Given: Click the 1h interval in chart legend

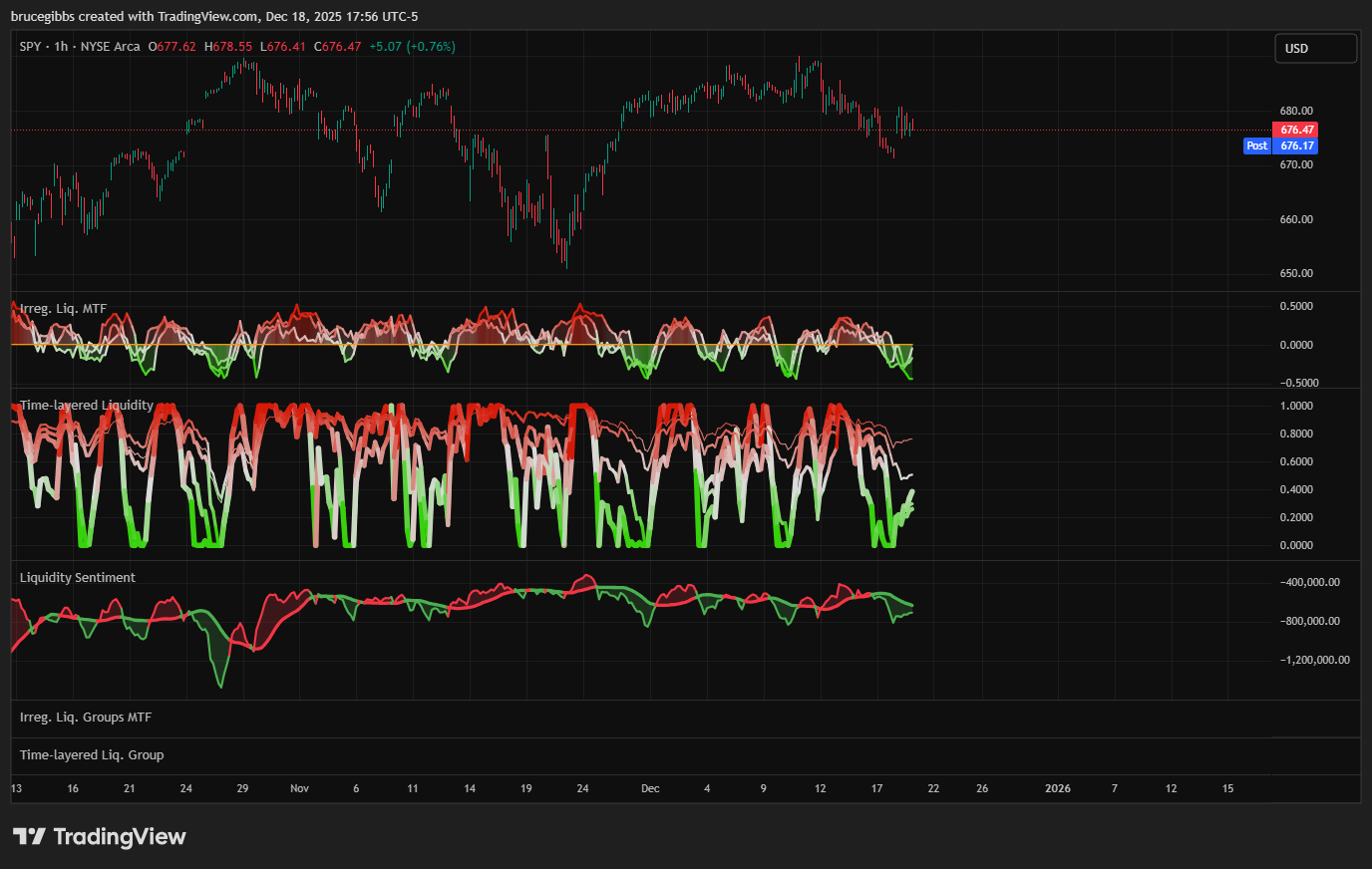Looking at the screenshot, I should [62, 47].
